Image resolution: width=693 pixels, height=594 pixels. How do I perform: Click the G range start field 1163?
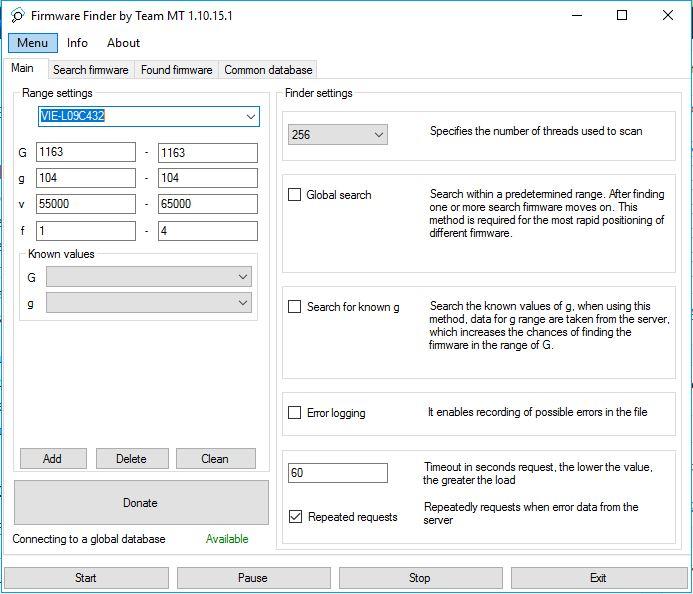[86, 152]
